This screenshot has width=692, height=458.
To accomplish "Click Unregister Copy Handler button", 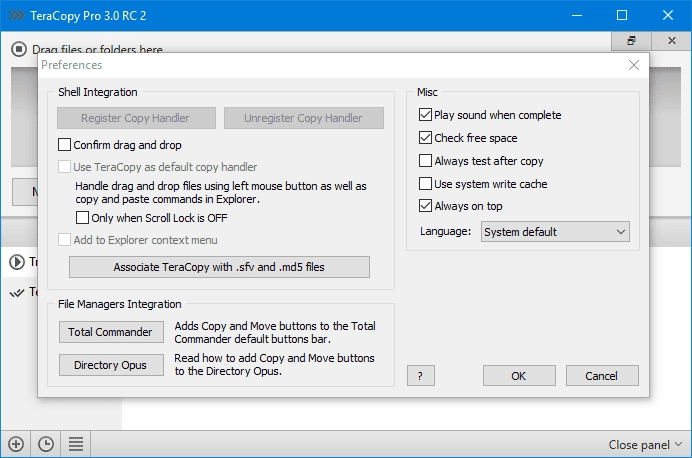I will tap(304, 118).
